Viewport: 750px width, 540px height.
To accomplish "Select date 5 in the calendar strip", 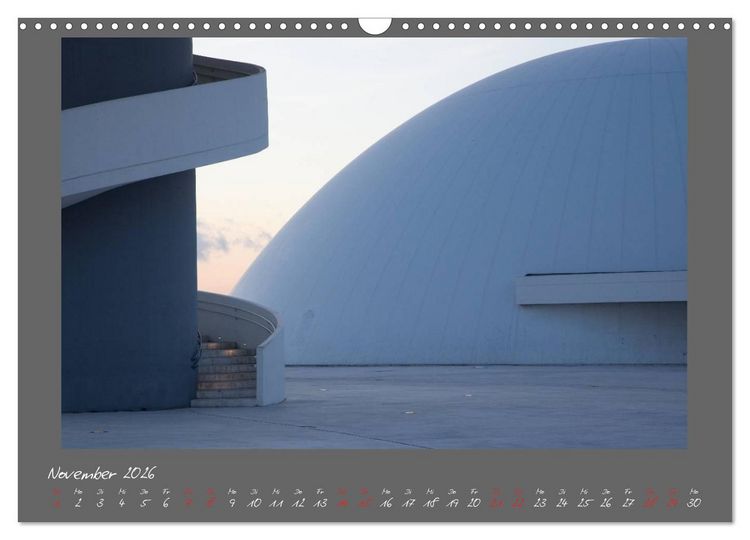I will pos(144,503).
